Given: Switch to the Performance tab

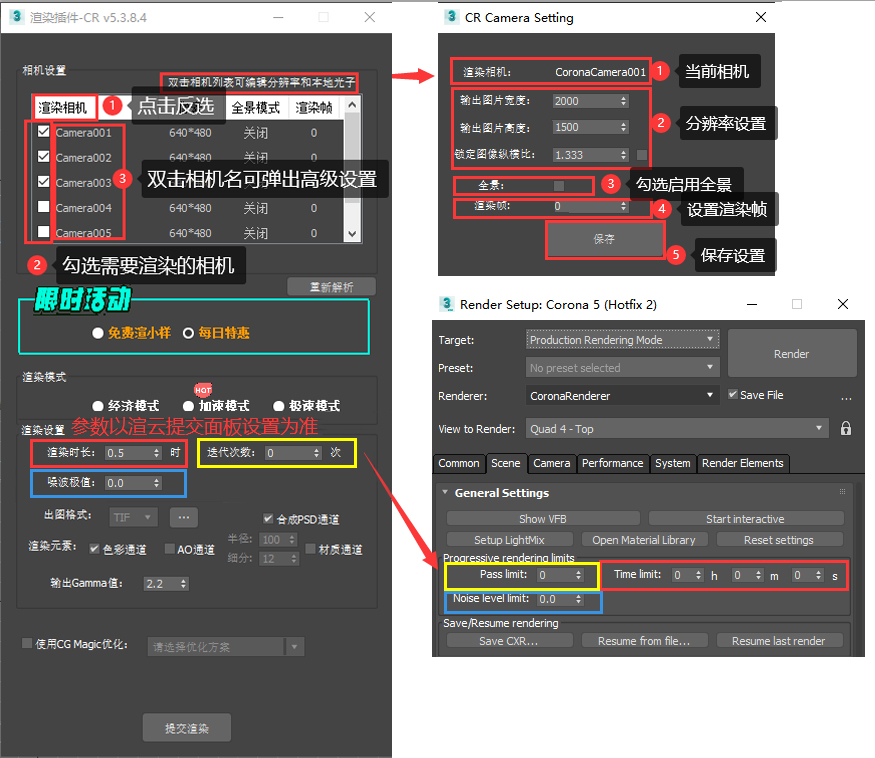Looking at the screenshot, I should [x=613, y=463].
